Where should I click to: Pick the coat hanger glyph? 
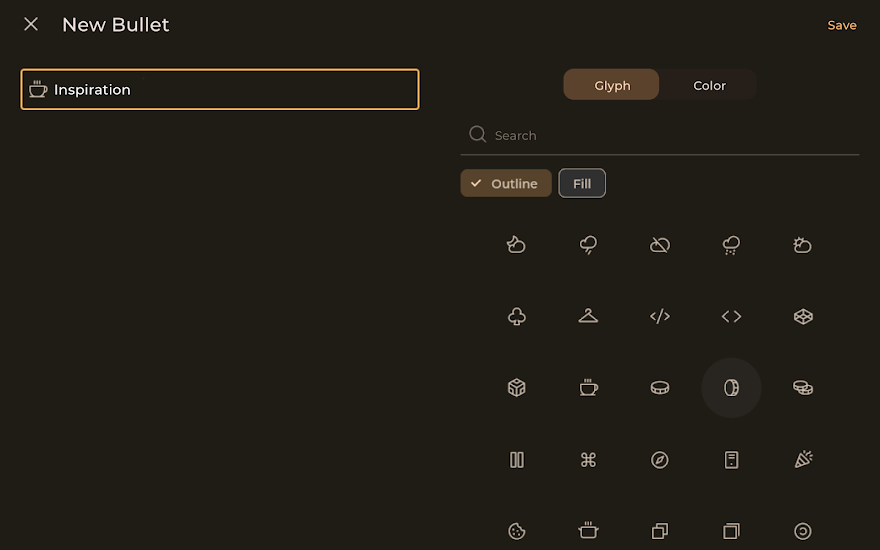(588, 316)
